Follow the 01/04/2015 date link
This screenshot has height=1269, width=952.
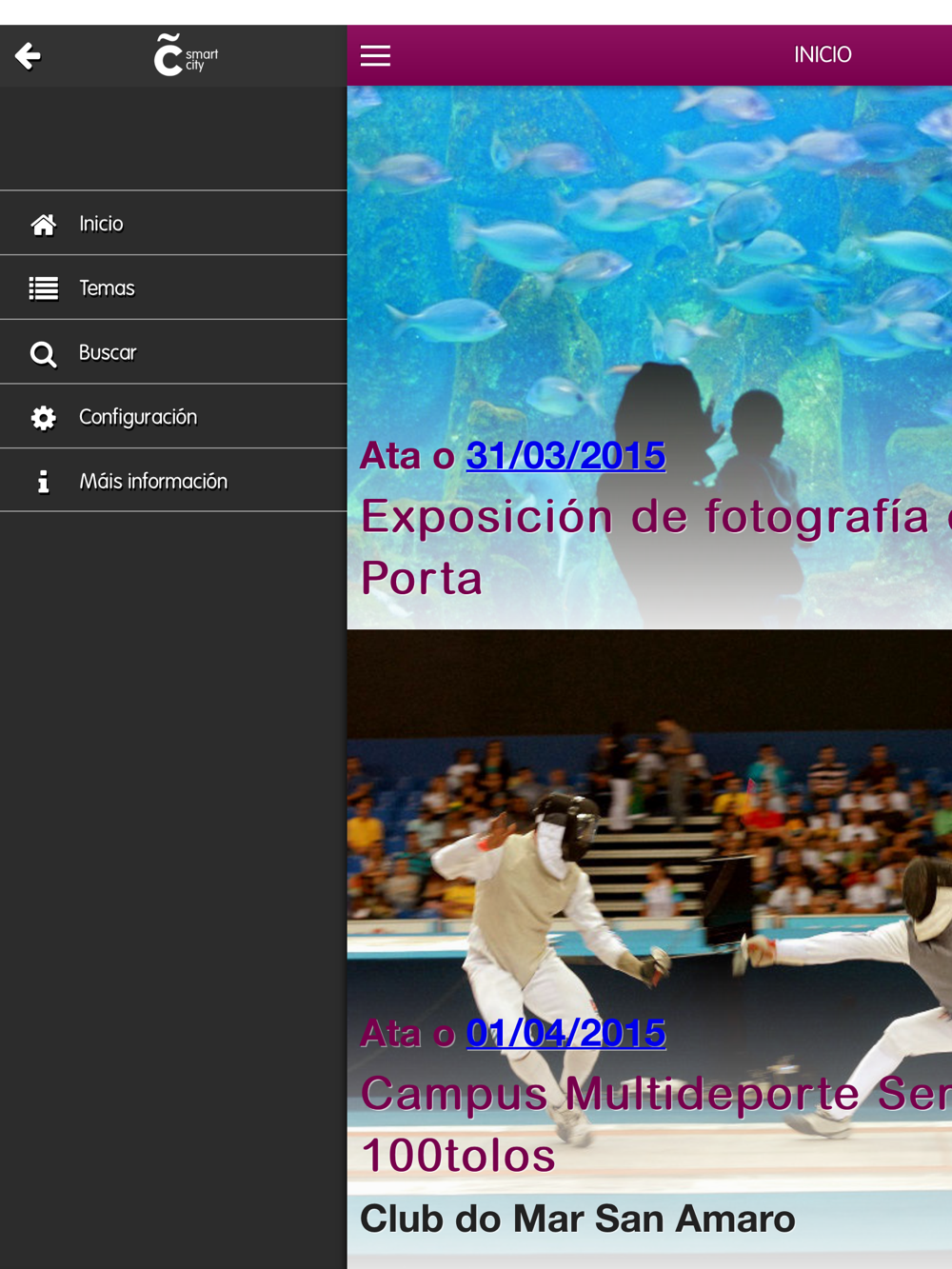pos(565,1033)
